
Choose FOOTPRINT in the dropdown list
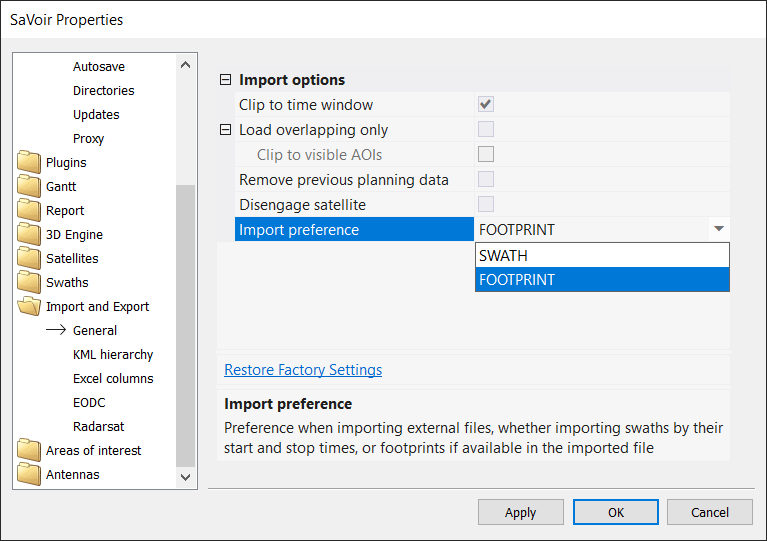[x=602, y=280]
